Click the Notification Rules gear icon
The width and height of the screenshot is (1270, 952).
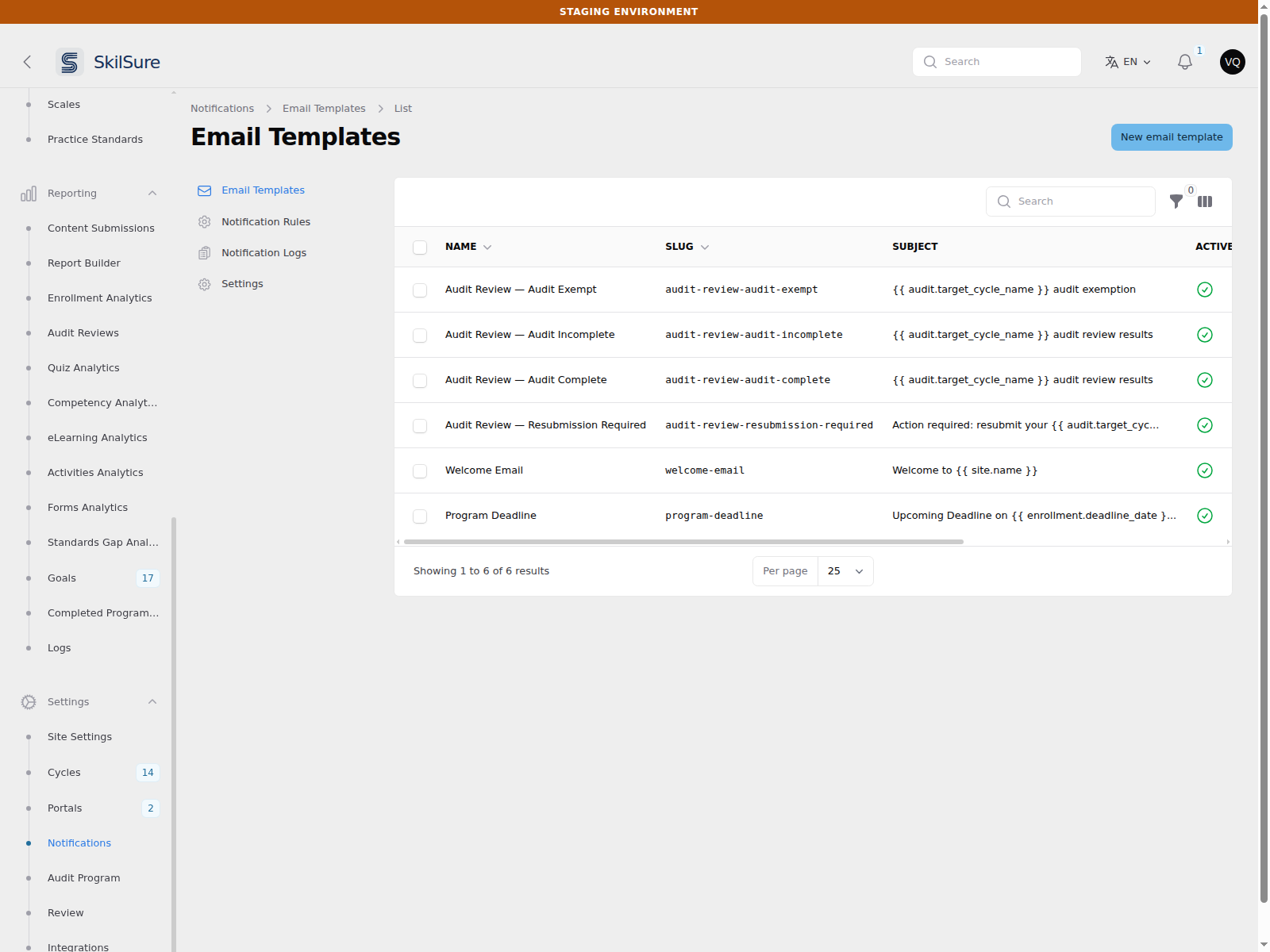[204, 222]
